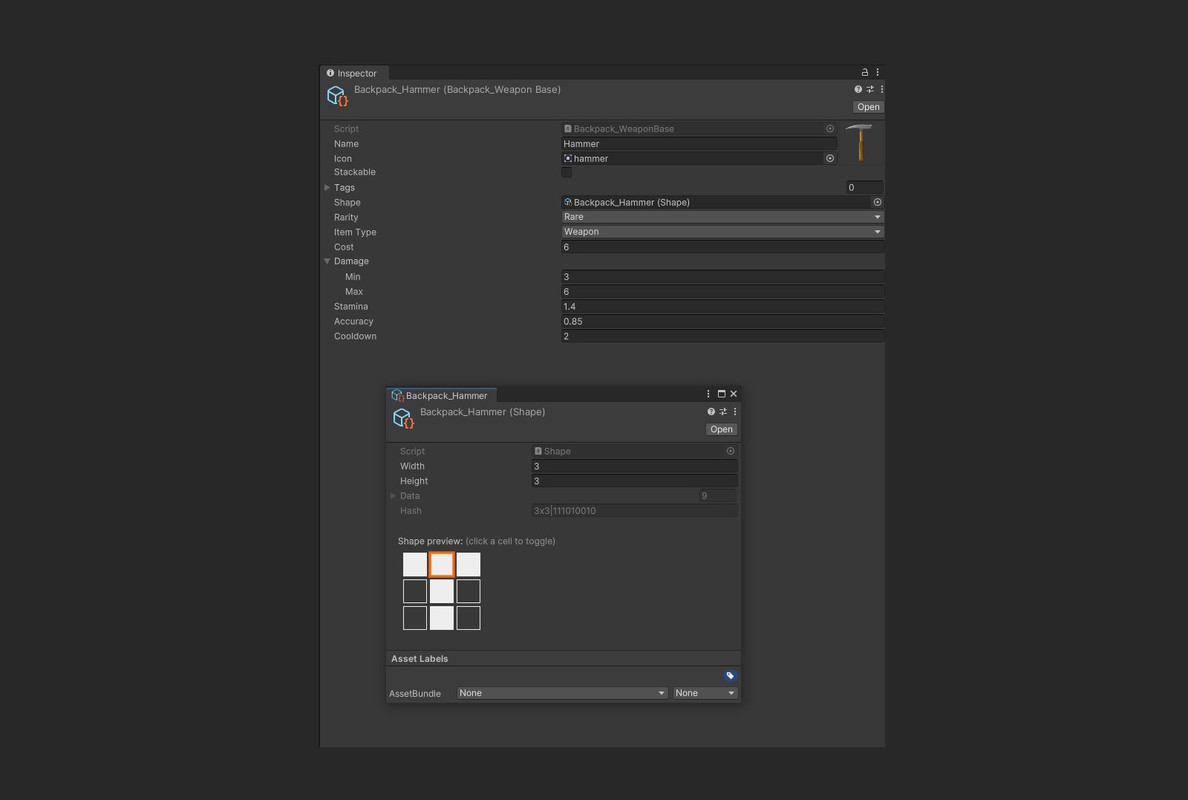
Task: Click Open for Backpack_Hammer (Shape)
Action: (x=721, y=429)
